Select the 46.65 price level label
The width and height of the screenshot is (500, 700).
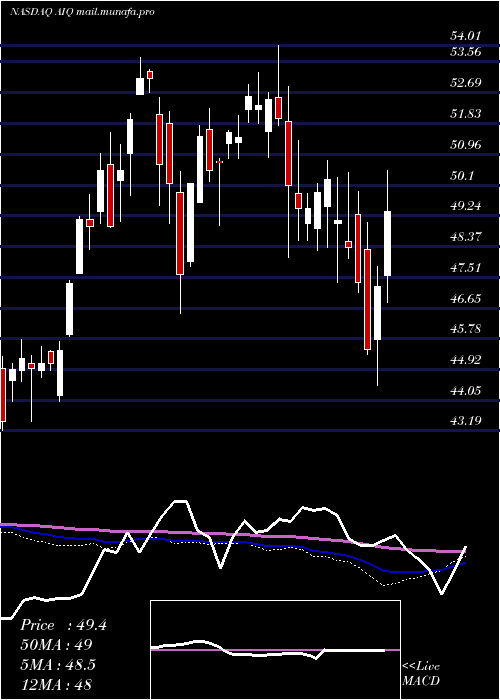[x=466, y=298]
